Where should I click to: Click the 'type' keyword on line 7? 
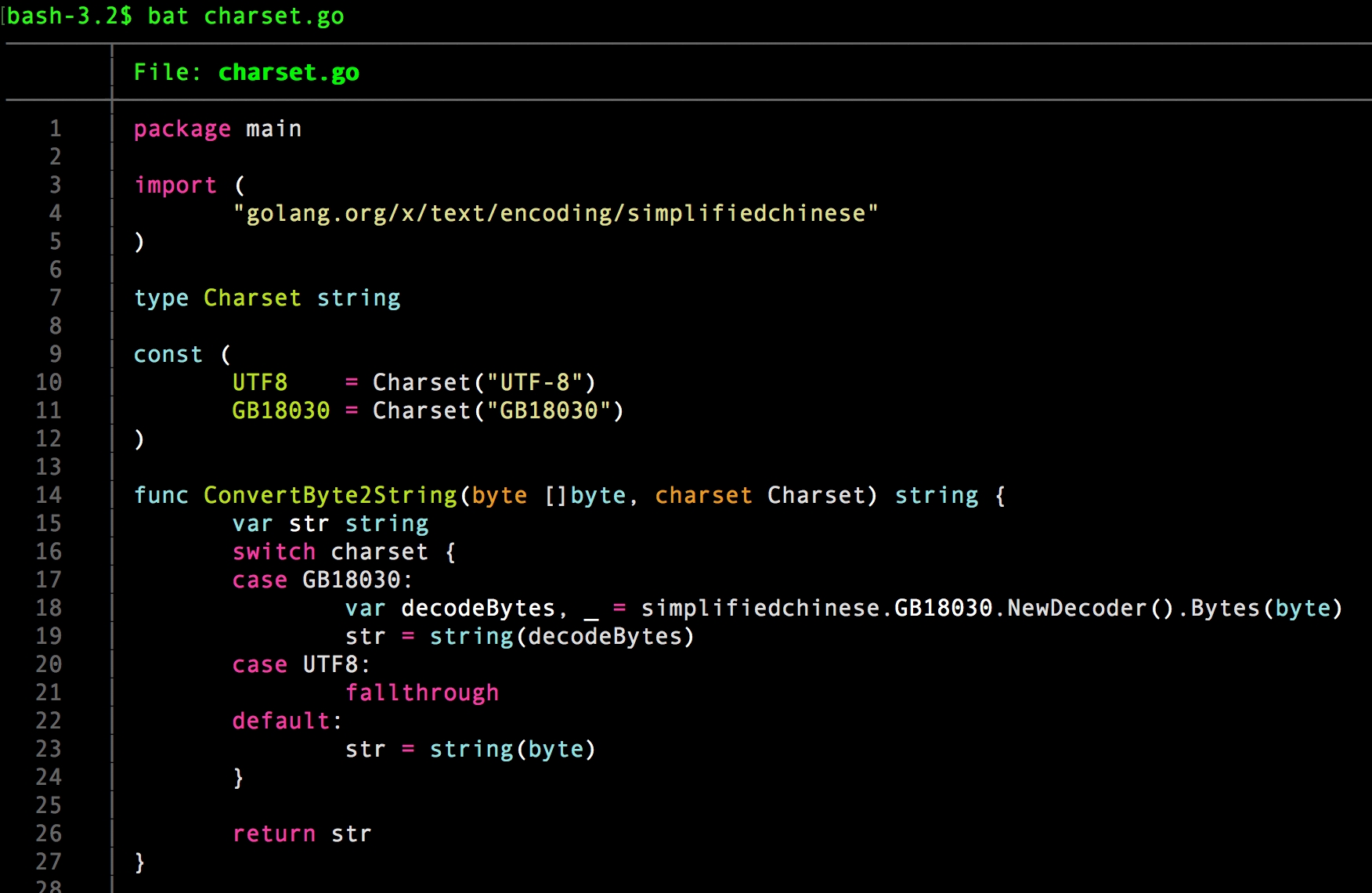pos(161,298)
